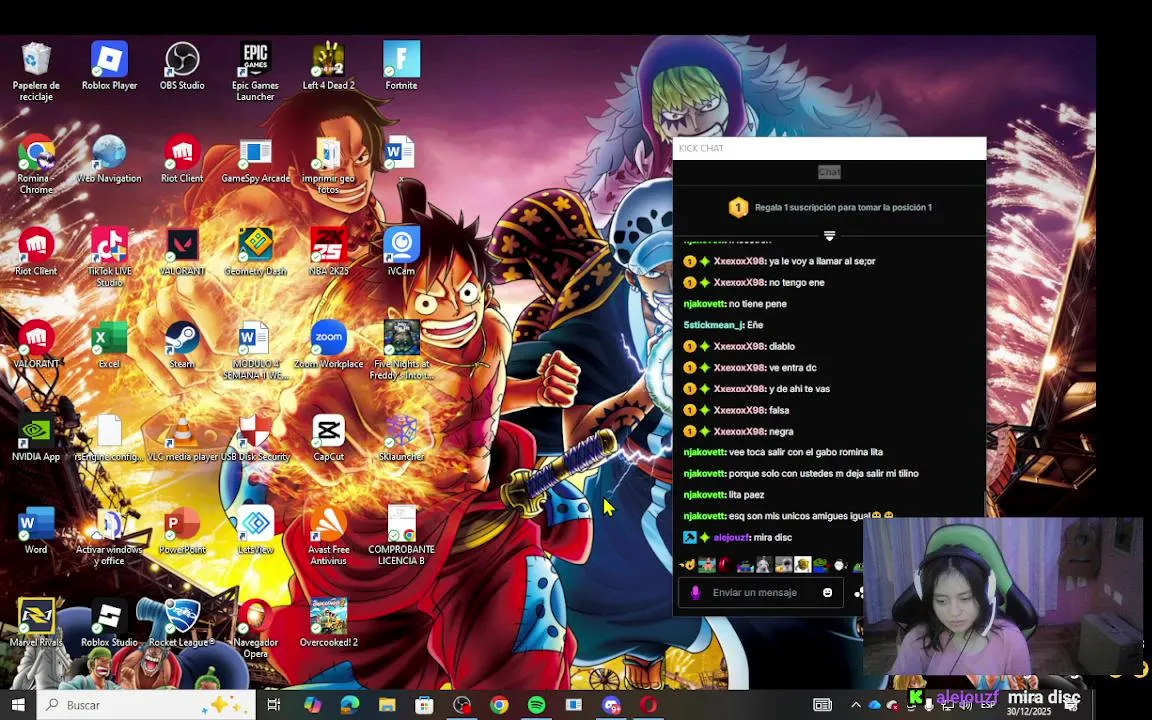Launch TikTok LIVE Studio shortcut

pyautogui.click(x=109, y=256)
